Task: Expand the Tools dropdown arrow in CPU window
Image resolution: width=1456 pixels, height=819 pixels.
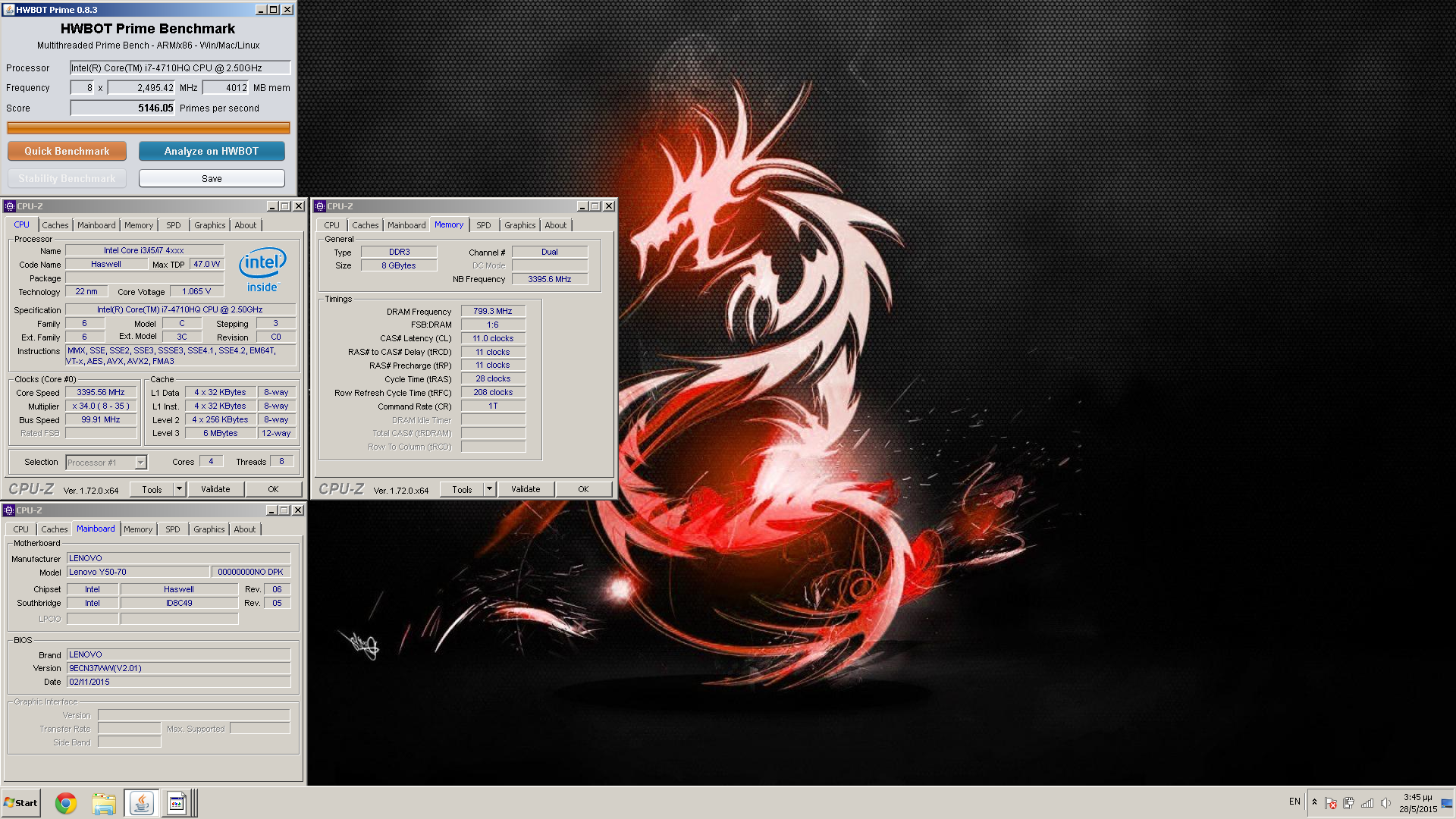Action: click(180, 489)
